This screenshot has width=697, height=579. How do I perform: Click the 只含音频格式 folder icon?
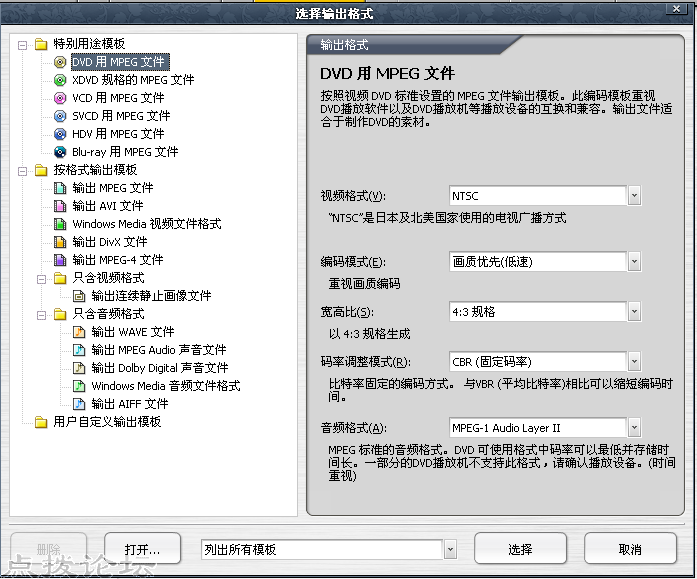[60, 314]
